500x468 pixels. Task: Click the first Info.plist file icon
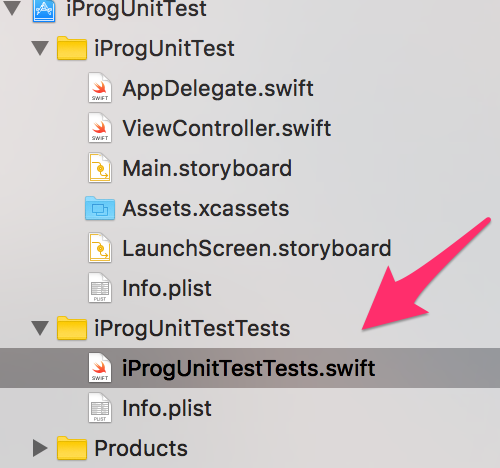tap(100, 288)
